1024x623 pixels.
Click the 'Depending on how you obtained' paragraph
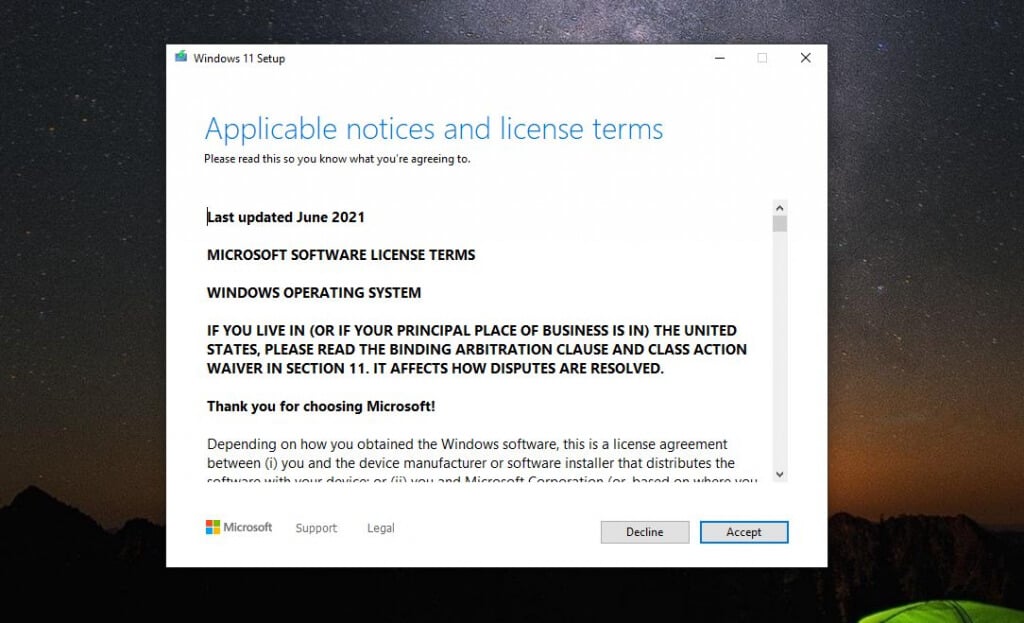pyautogui.click(x=482, y=462)
